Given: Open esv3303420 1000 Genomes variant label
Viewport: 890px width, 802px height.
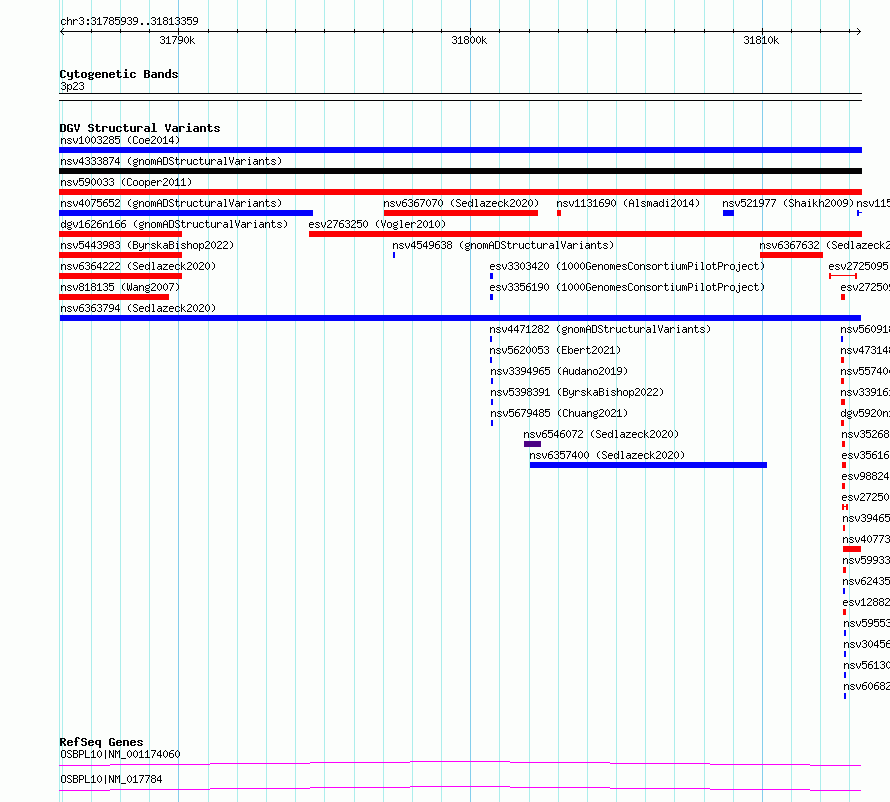Looking at the screenshot, I should 627,266.
